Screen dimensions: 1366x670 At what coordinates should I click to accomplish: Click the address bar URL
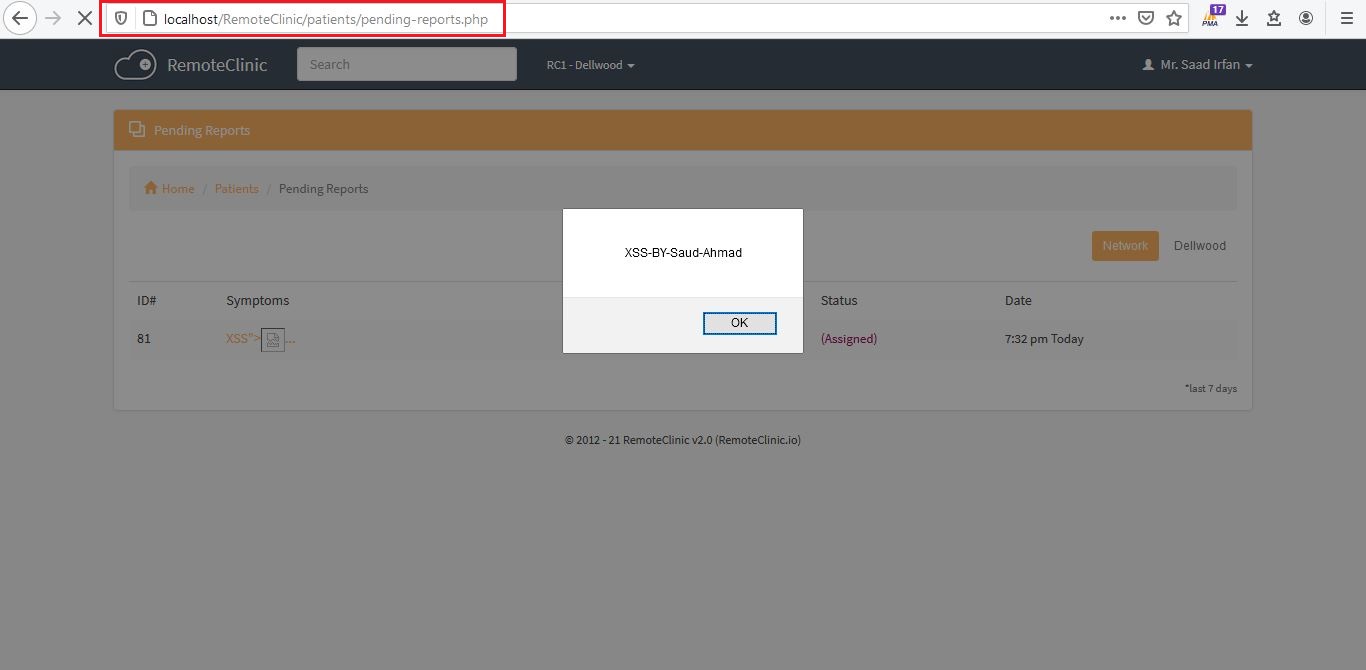(x=326, y=19)
